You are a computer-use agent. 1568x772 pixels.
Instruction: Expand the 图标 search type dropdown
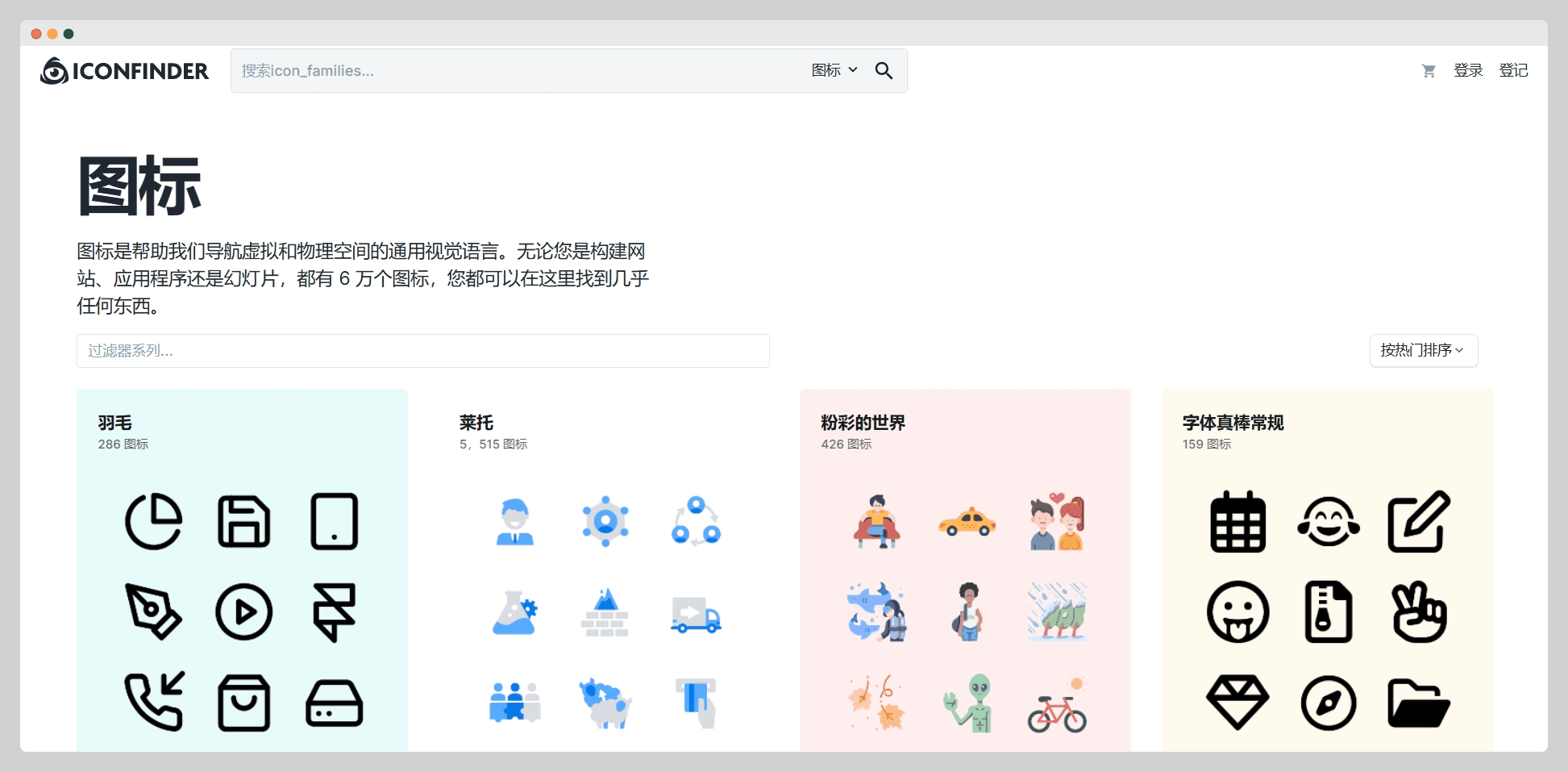click(834, 71)
